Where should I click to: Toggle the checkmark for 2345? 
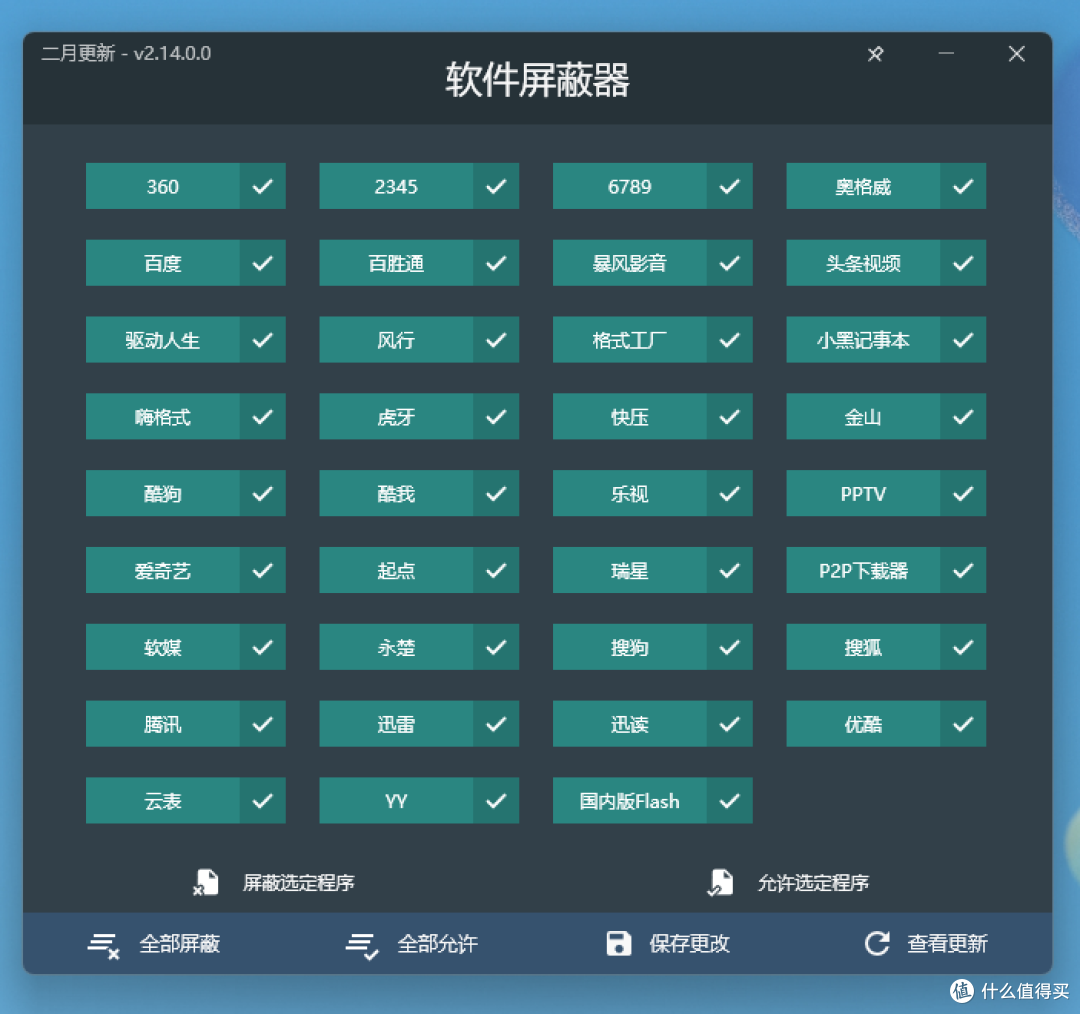tap(496, 186)
